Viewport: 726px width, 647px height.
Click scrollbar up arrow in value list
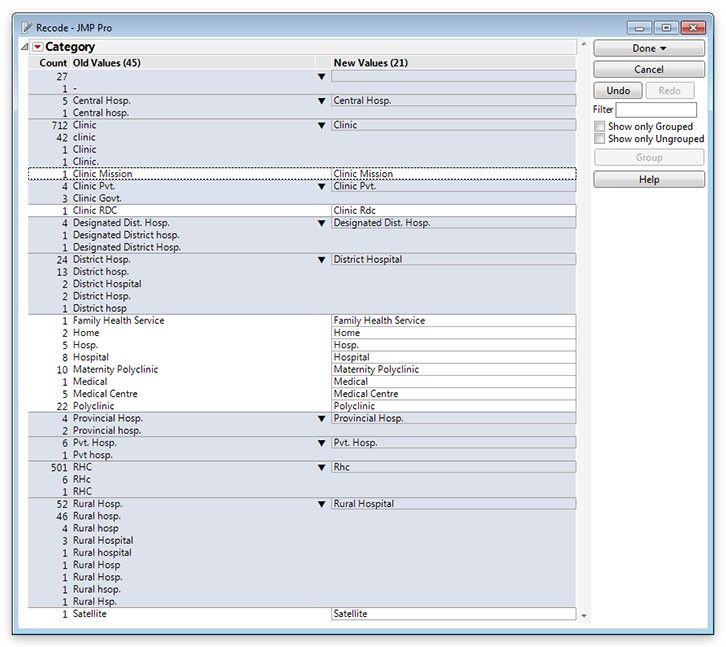click(x=583, y=44)
